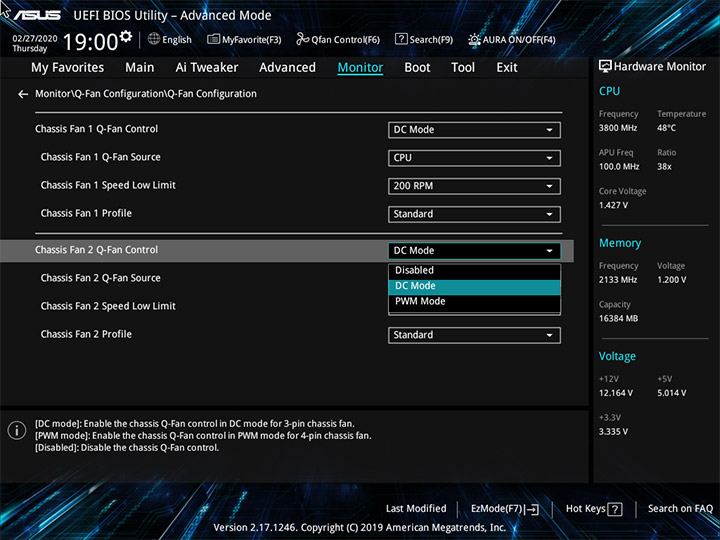Click the Last Modified link
The image size is (720, 540).
[x=416, y=509]
